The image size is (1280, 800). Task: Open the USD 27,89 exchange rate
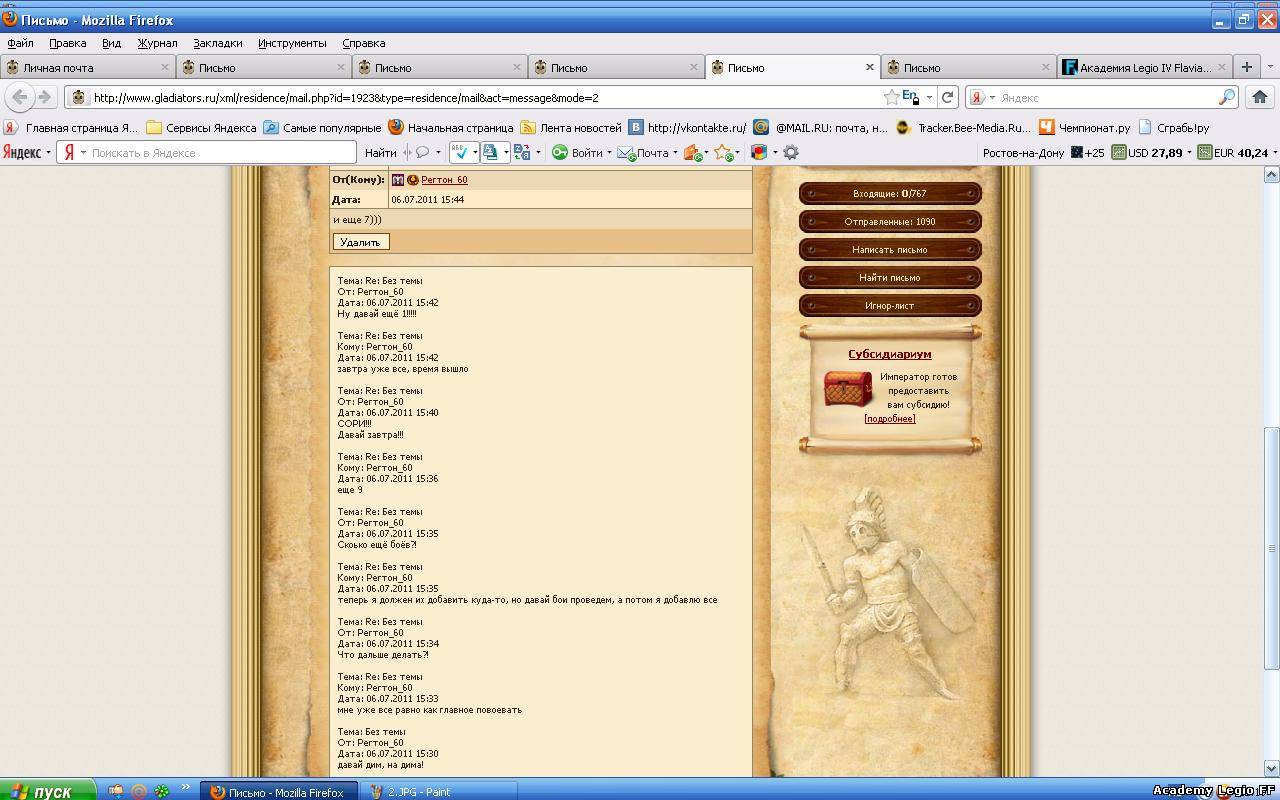(1147, 153)
